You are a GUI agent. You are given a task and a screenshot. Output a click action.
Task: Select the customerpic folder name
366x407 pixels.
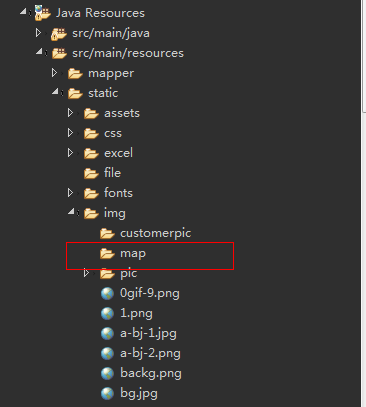[x=156, y=234]
